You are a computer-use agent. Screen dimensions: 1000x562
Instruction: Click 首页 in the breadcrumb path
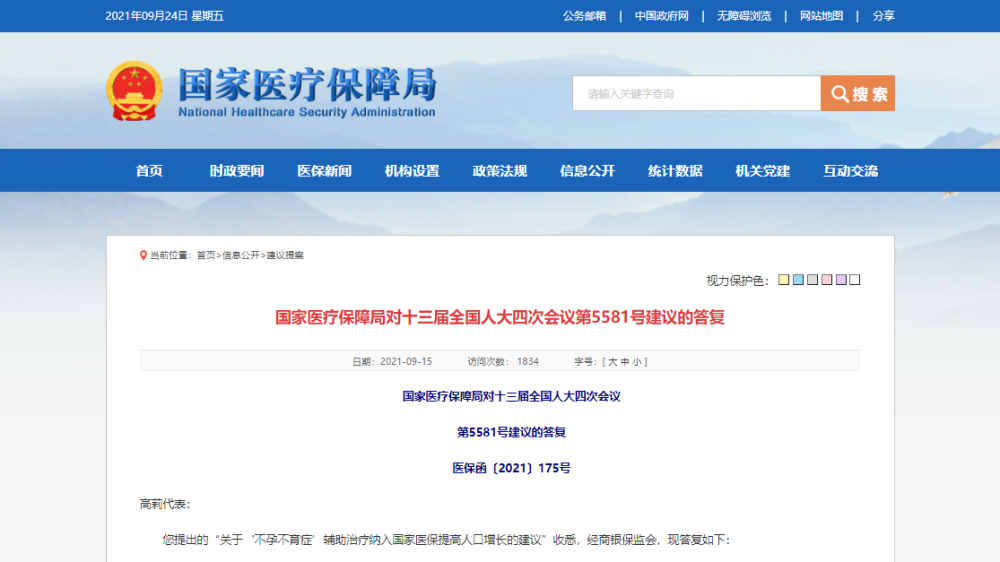coord(205,255)
